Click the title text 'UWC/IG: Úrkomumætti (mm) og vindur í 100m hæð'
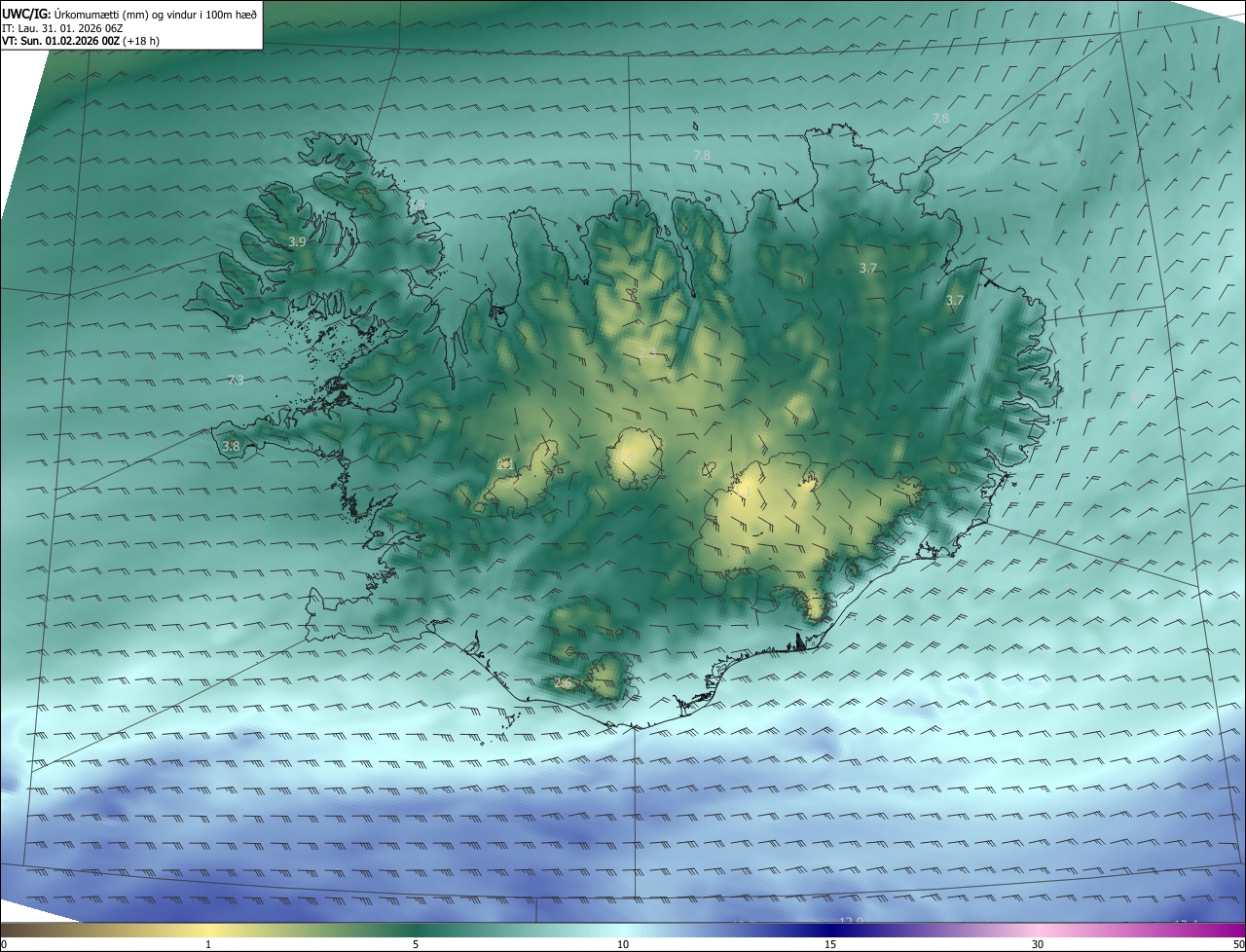Screen dimensions: 1246x952 coord(129,14)
